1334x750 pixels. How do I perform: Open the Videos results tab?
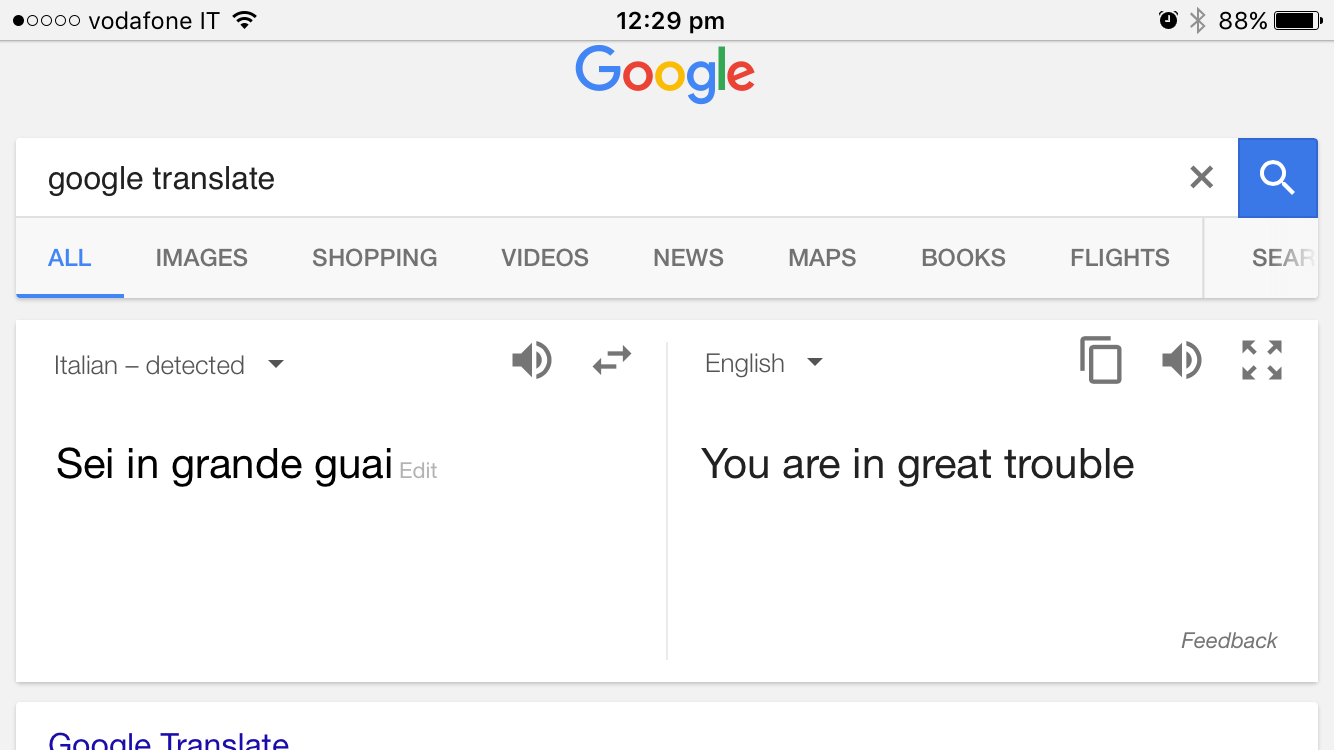(545, 258)
